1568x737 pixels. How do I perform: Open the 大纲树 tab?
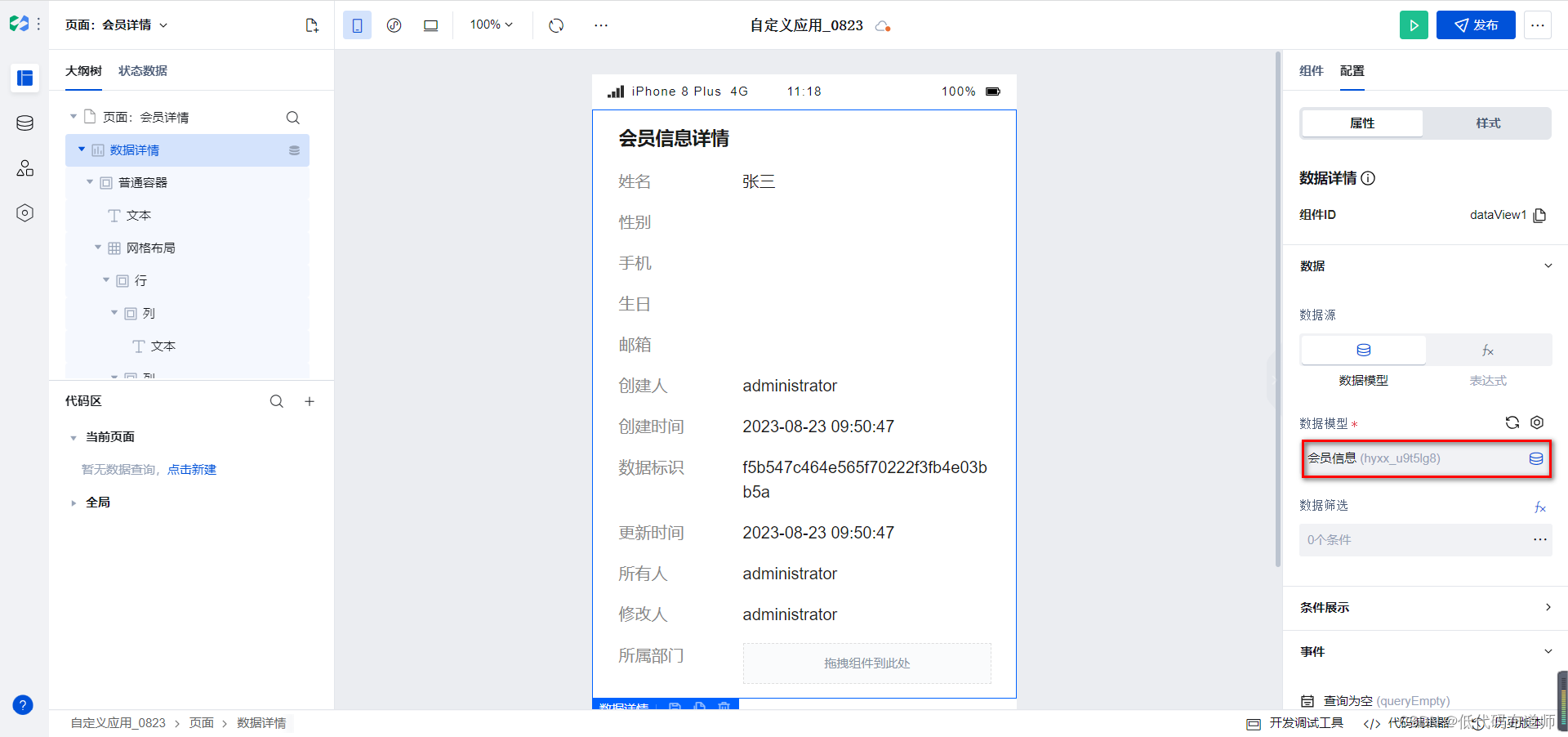pos(83,71)
